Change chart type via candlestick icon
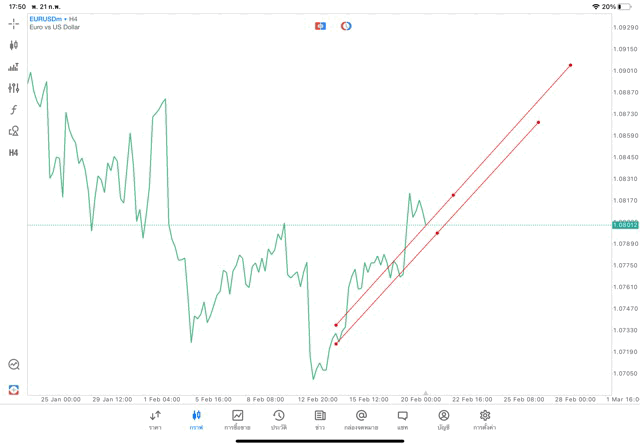Viewport: 640px width, 447px height. pos(14,45)
